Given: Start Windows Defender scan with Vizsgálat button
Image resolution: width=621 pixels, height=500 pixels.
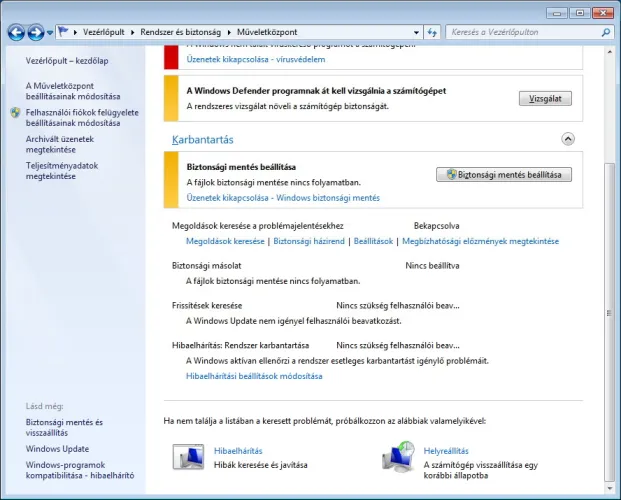Looking at the screenshot, I should (545, 99).
